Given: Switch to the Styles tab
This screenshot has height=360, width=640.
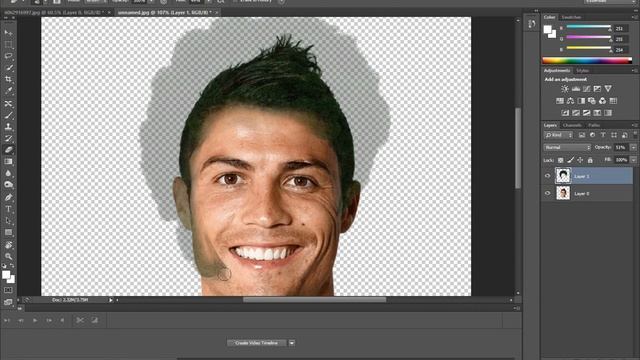Looking at the screenshot, I should coord(582,71).
